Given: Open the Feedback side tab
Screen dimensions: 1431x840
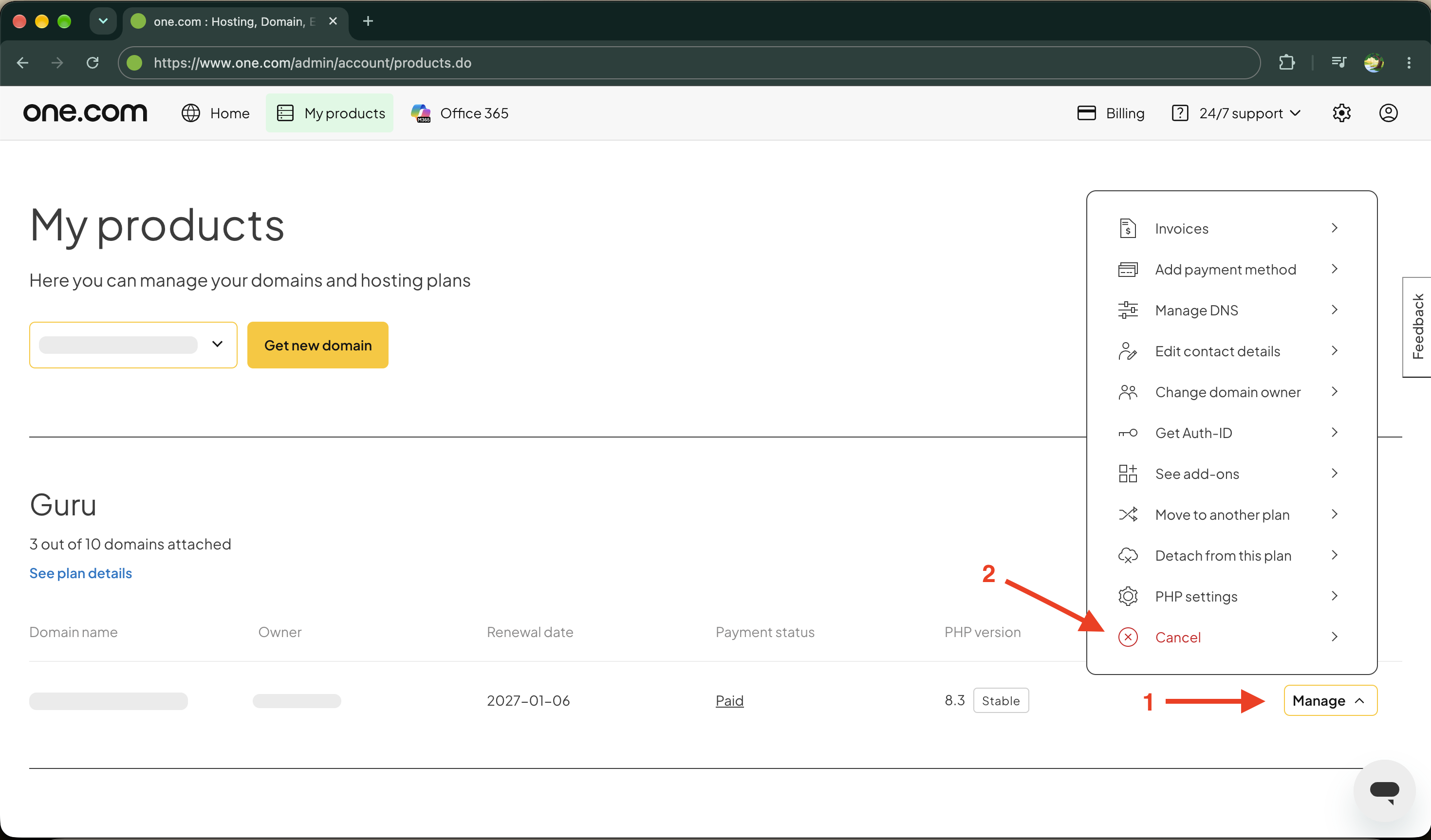Looking at the screenshot, I should pos(1417,327).
